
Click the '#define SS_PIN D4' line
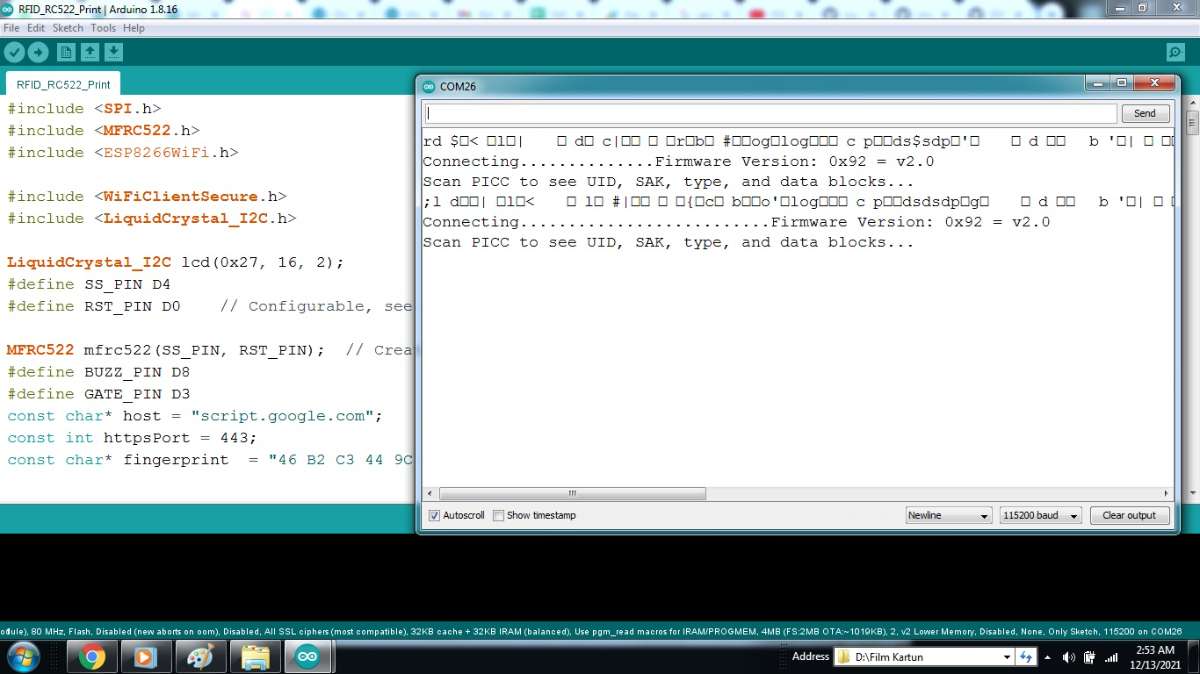tap(89, 285)
